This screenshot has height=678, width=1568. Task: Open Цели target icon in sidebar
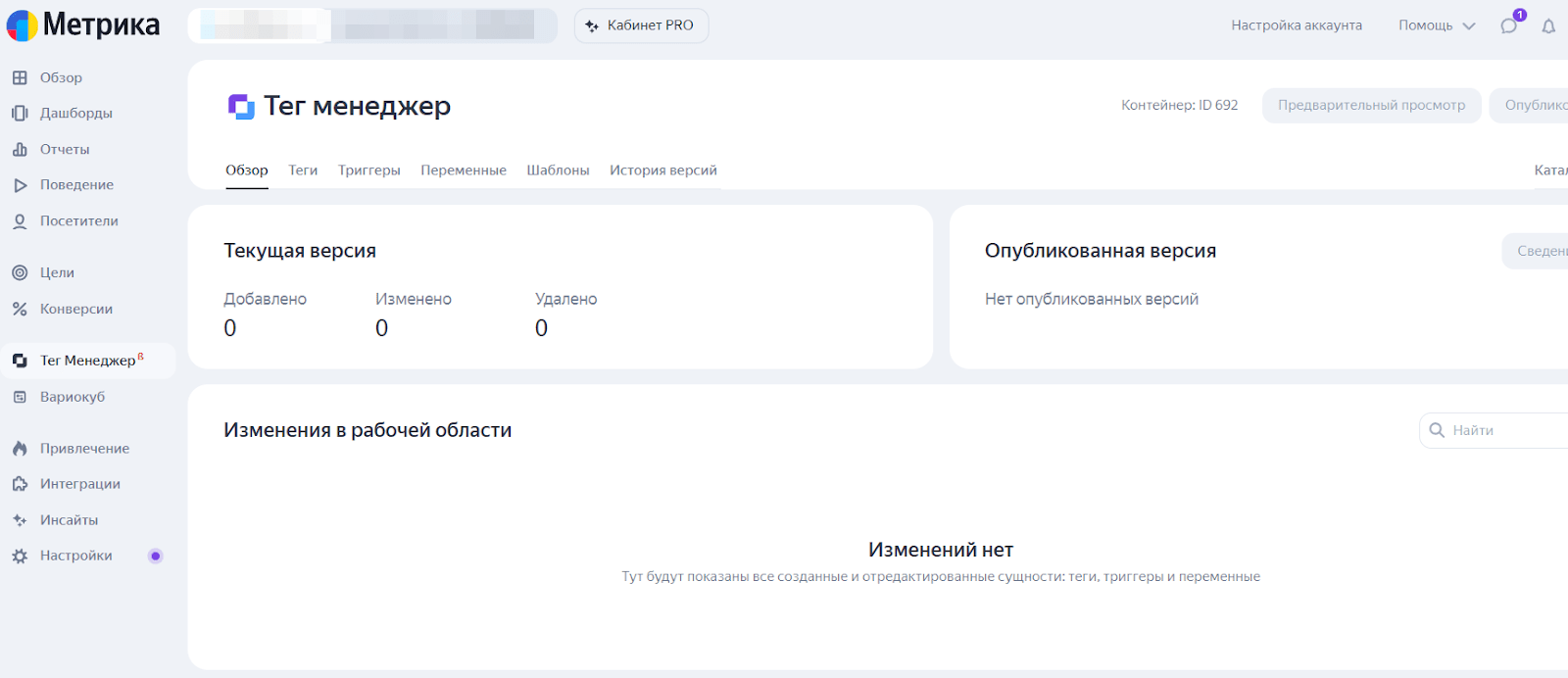tap(20, 273)
